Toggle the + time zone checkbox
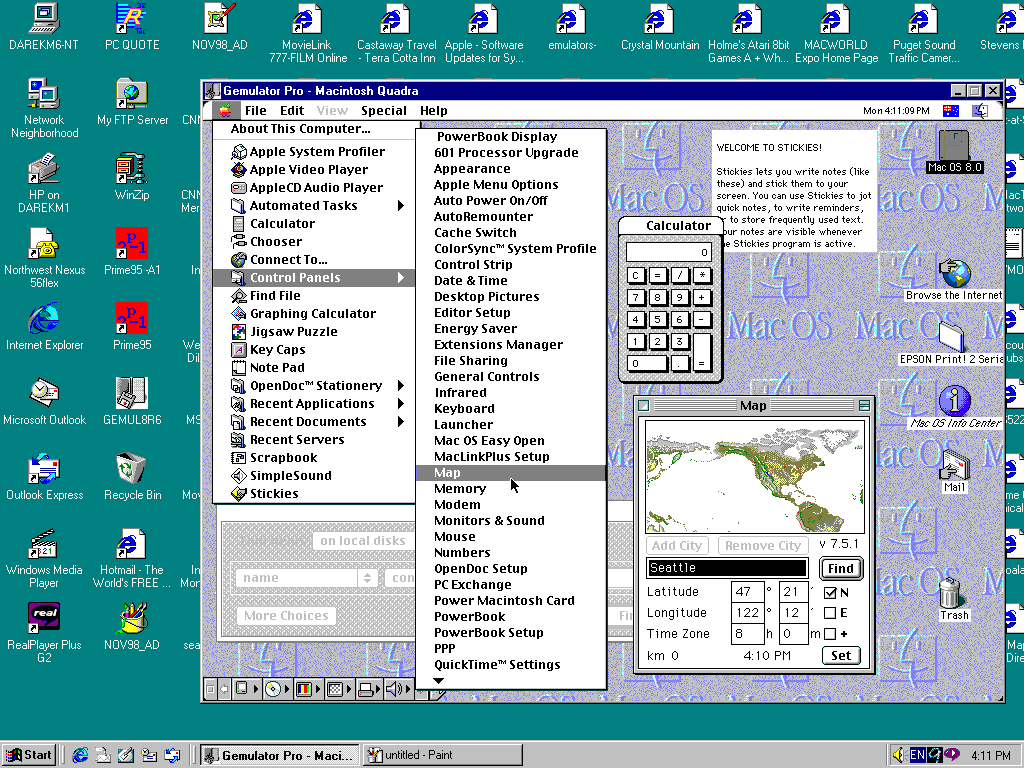 (830, 634)
